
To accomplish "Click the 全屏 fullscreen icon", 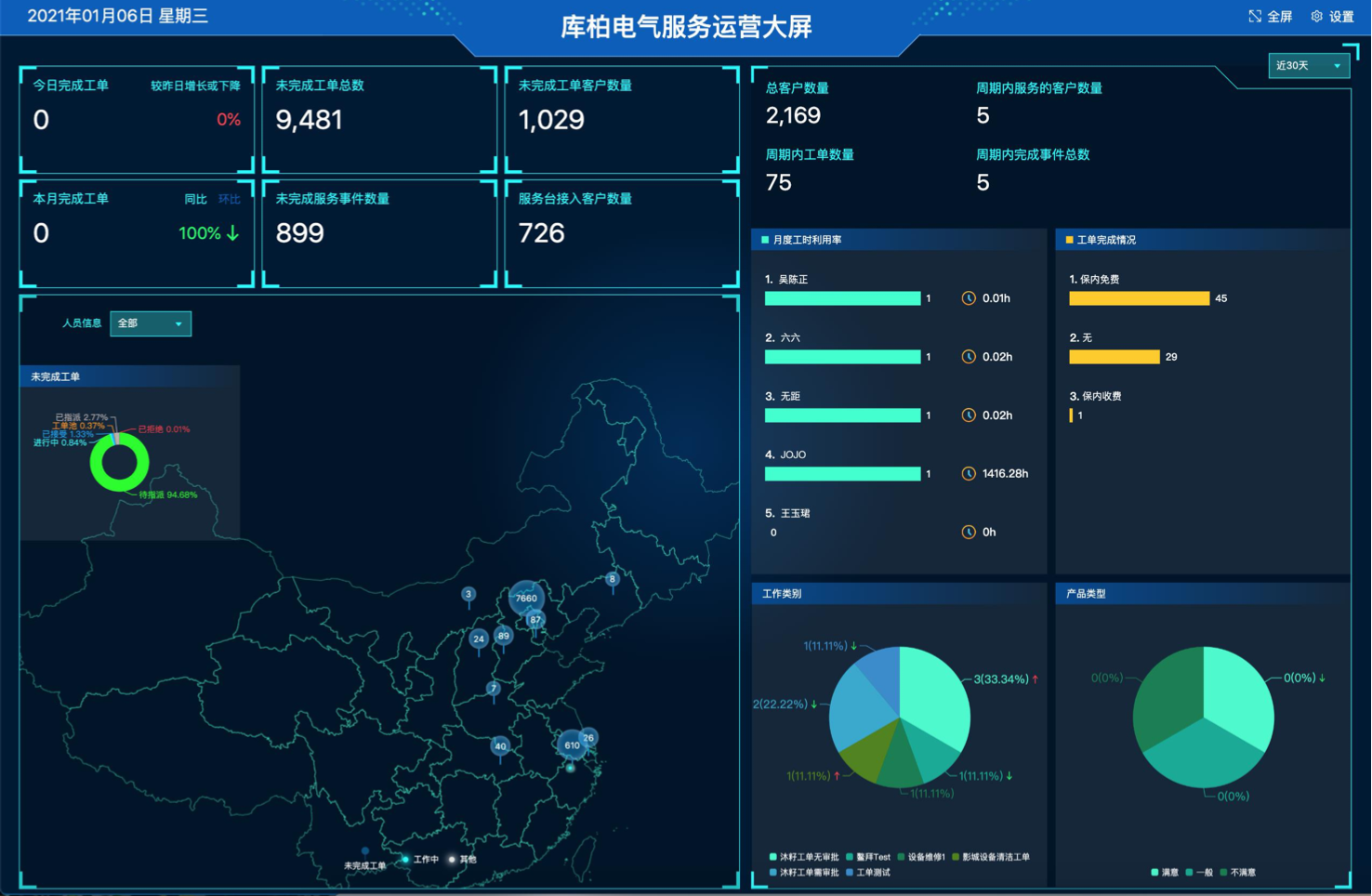I will (x=1255, y=17).
